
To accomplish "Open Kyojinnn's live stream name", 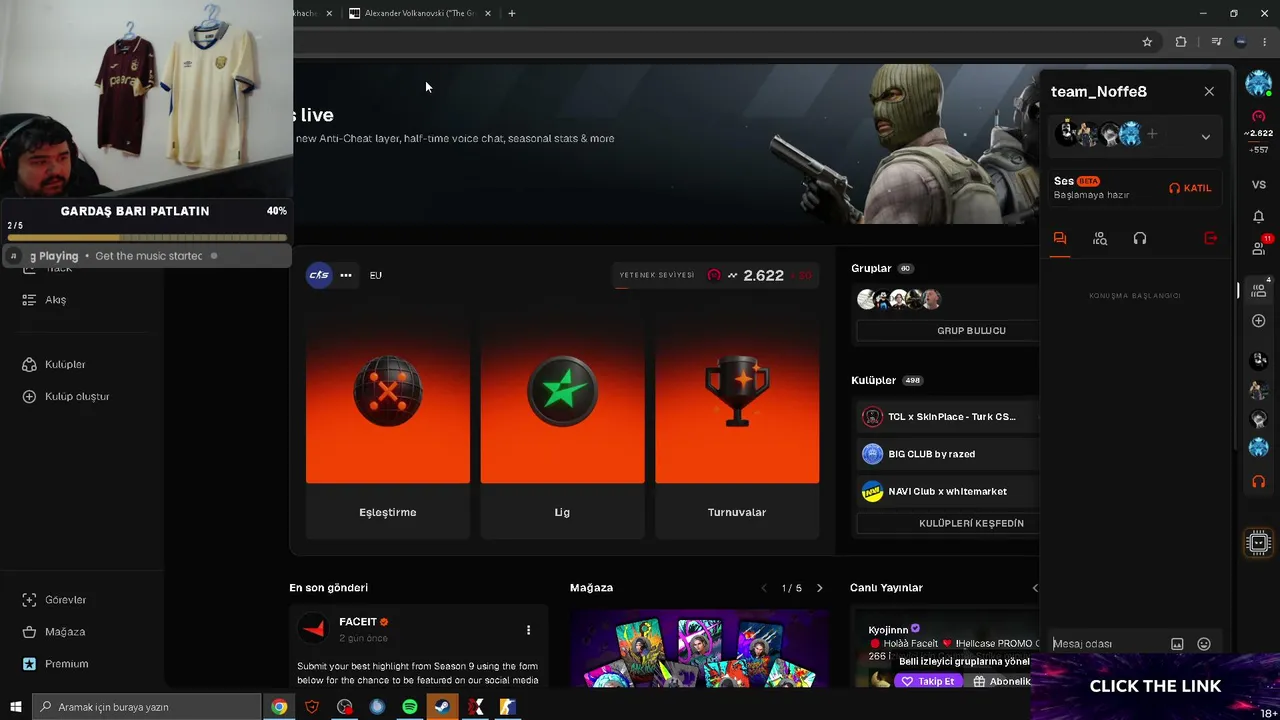I will coord(888,630).
